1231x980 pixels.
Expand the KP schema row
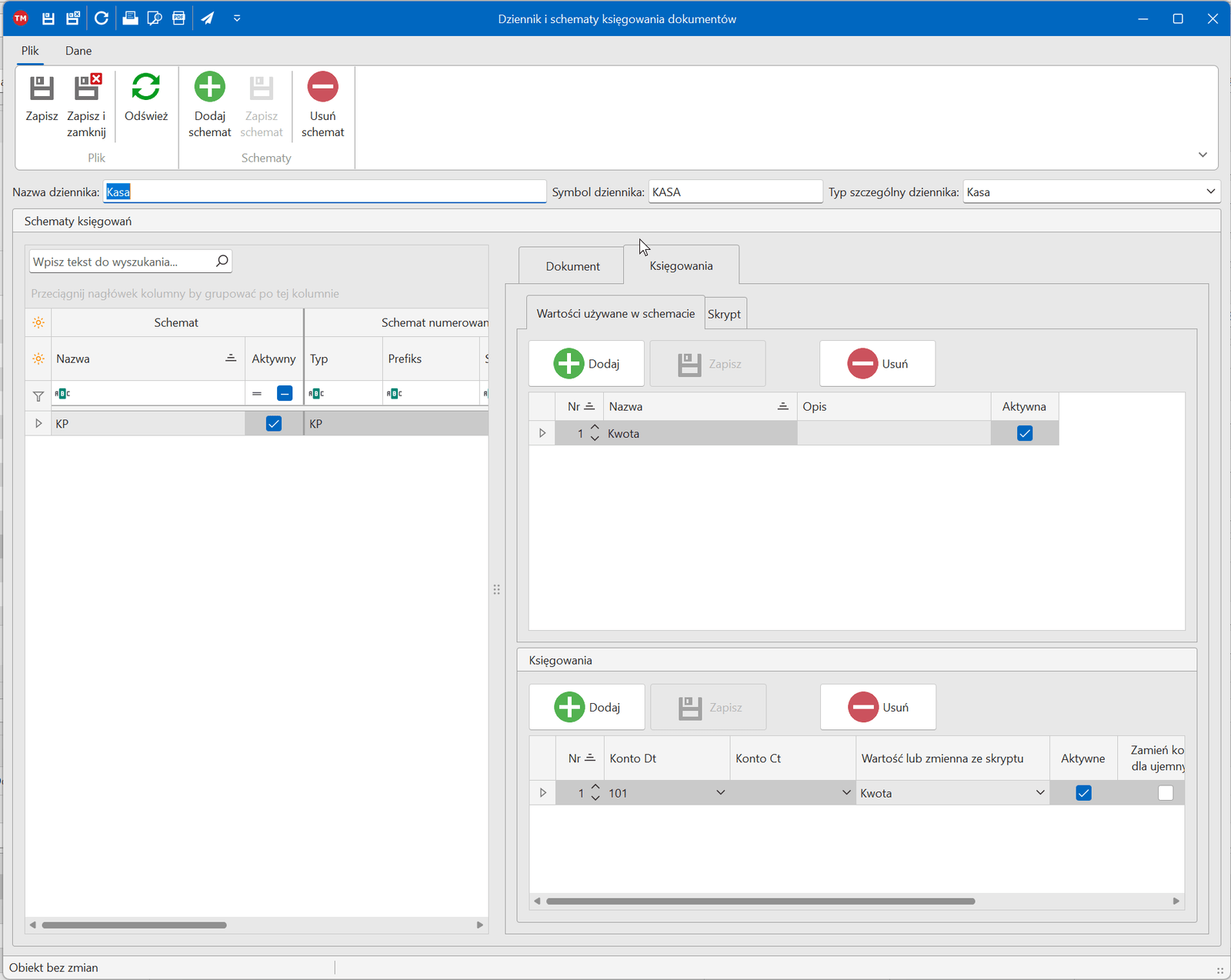(x=38, y=424)
